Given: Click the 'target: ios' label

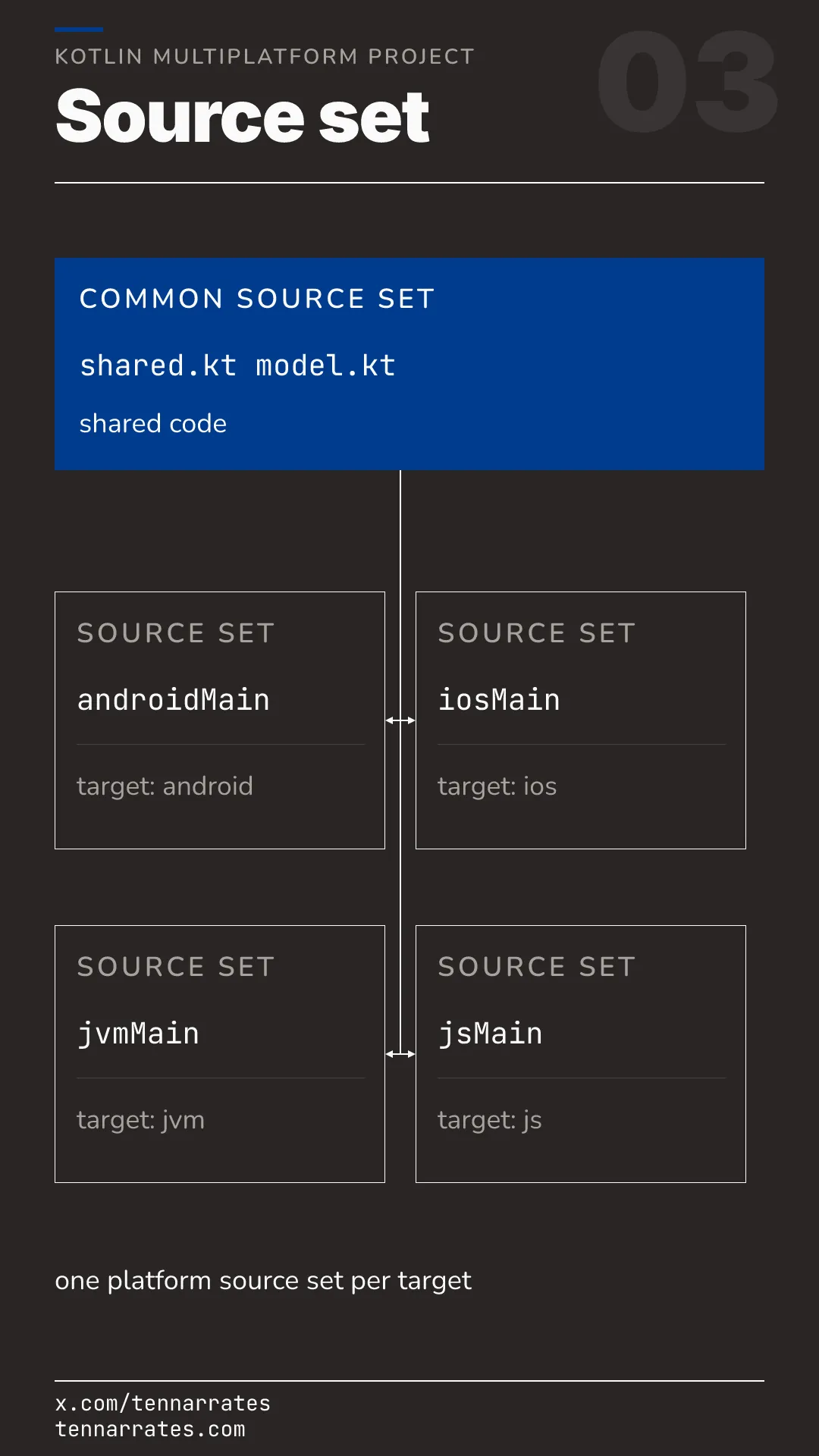Looking at the screenshot, I should tap(497, 786).
